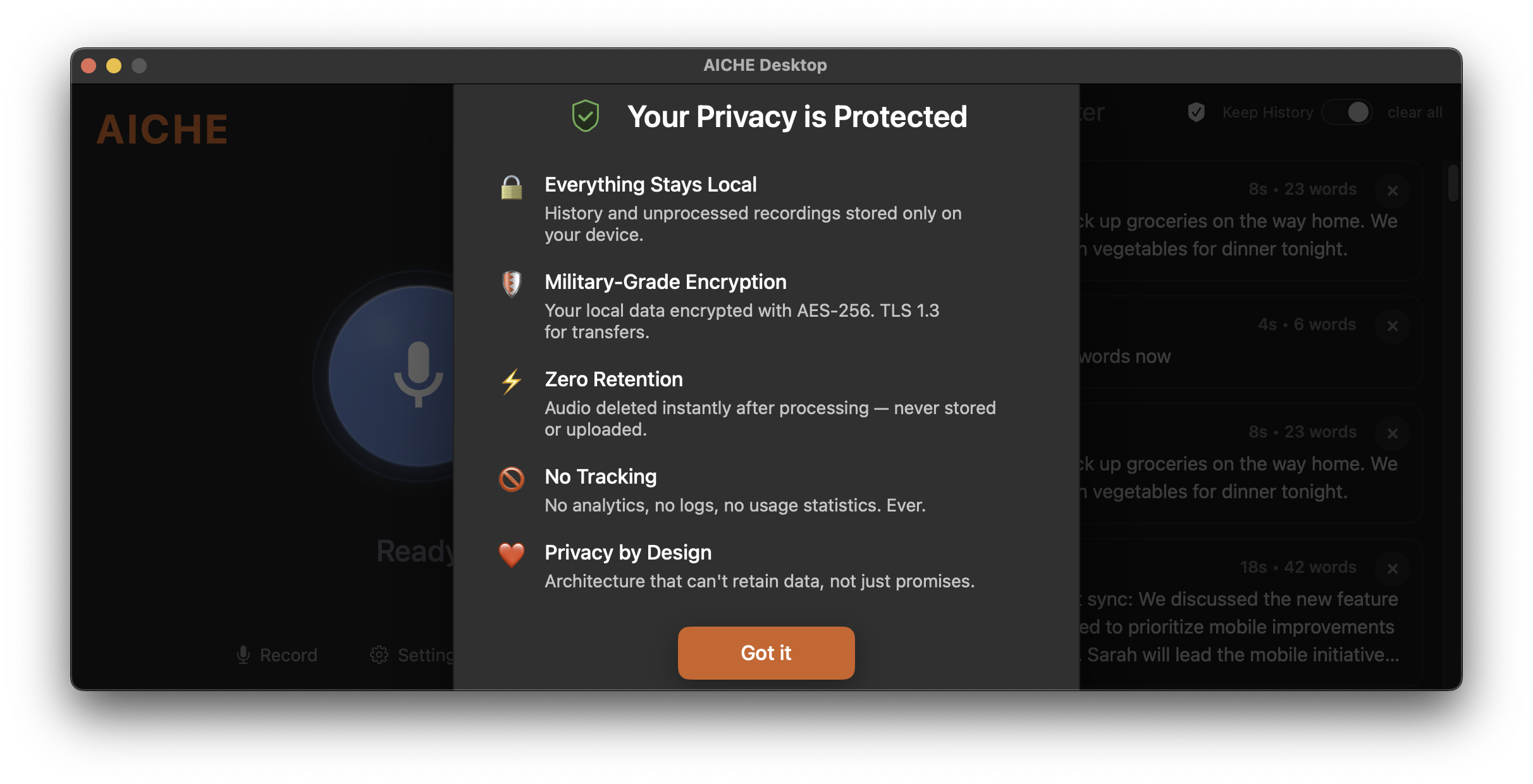
Task: Click the green shield icon above the privacy title
Action: coord(585,115)
